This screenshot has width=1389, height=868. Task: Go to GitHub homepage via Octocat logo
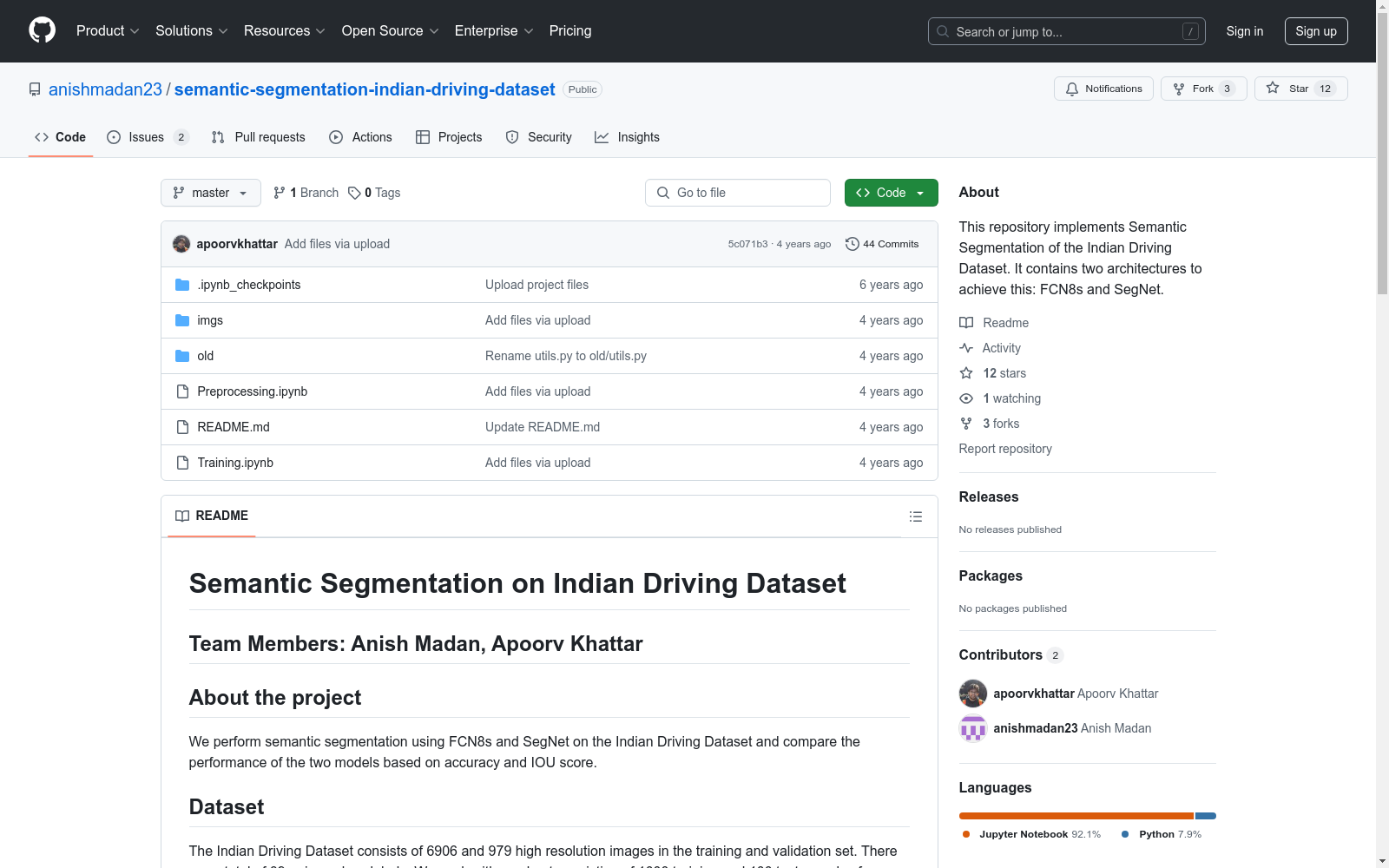(42, 30)
